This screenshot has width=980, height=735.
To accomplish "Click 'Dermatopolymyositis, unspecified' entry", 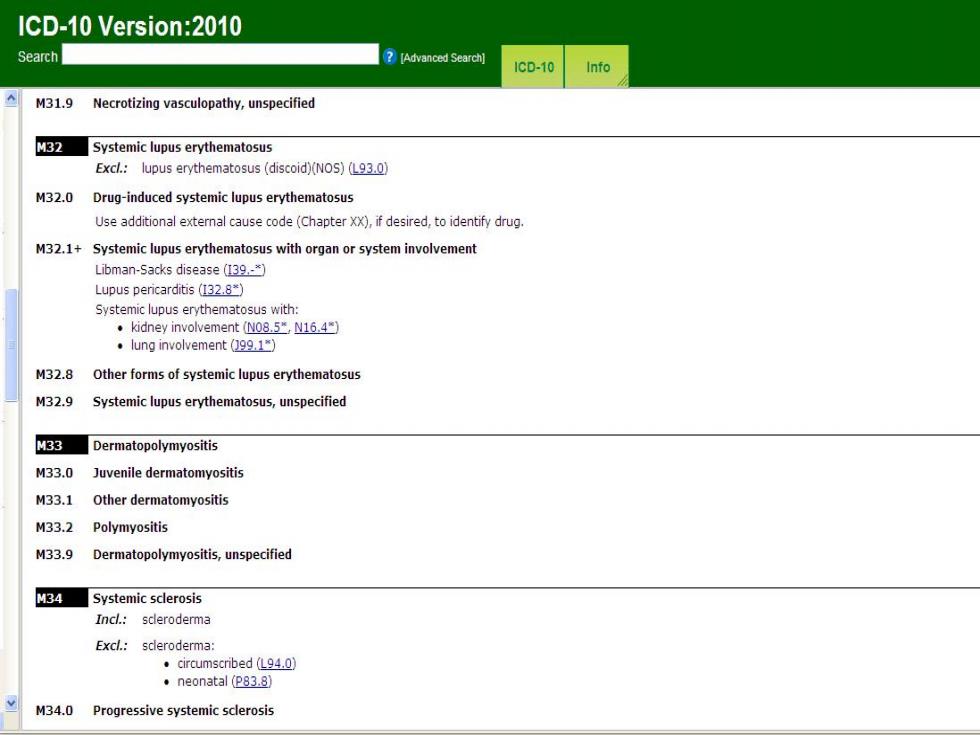I will tap(192, 554).
